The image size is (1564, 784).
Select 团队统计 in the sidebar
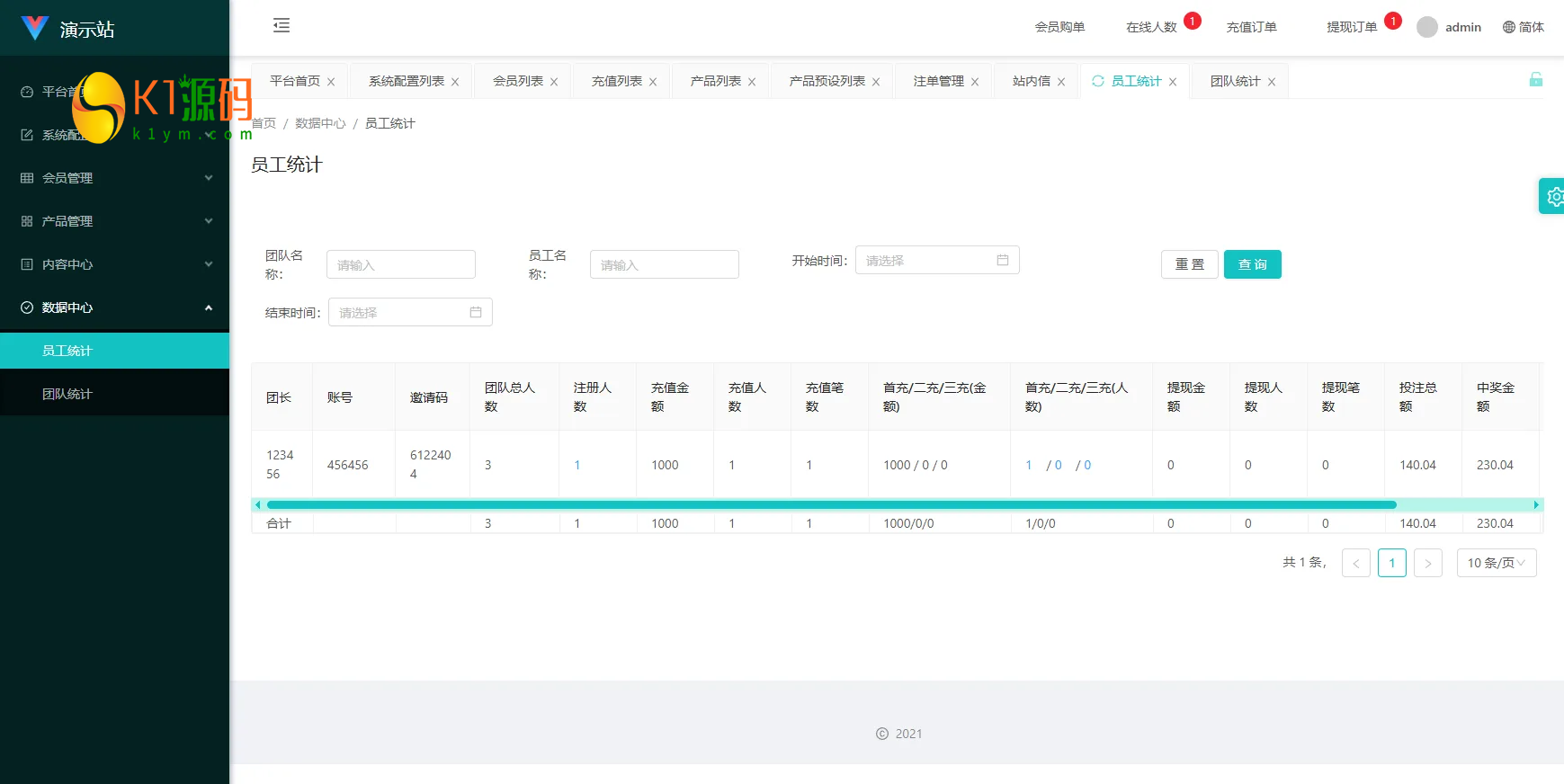pos(115,394)
